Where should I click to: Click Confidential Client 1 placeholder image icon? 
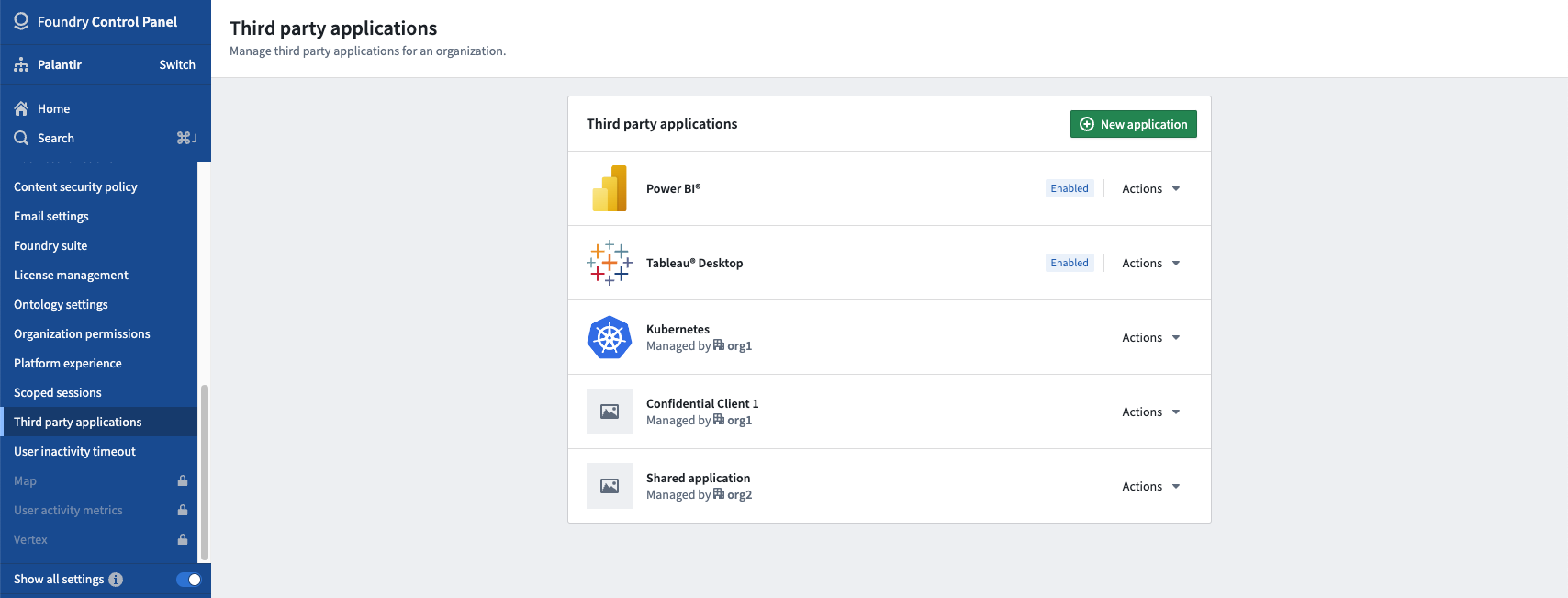click(610, 412)
